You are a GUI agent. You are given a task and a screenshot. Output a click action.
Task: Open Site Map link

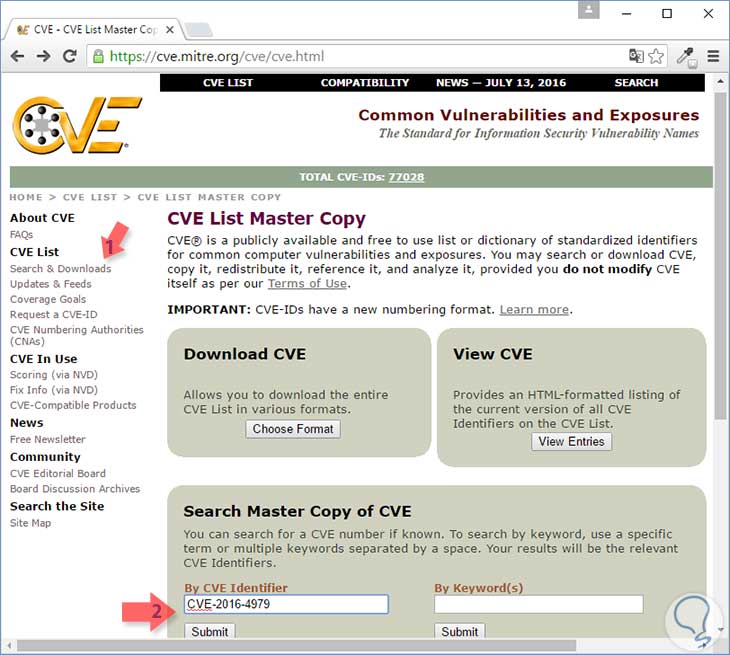pos(31,523)
